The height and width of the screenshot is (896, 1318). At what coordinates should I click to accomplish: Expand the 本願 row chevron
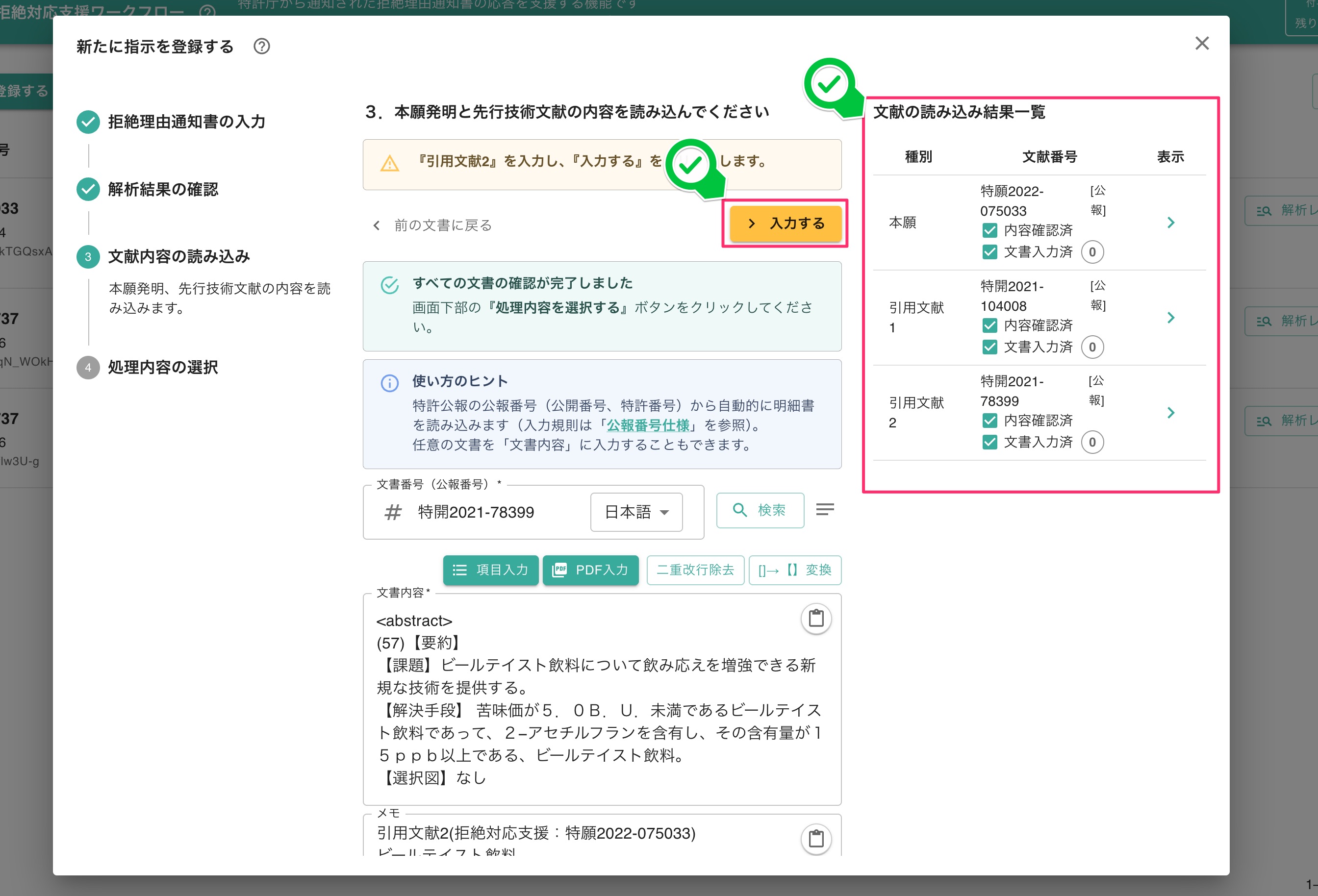pyautogui.click(x=1170, y=223)
